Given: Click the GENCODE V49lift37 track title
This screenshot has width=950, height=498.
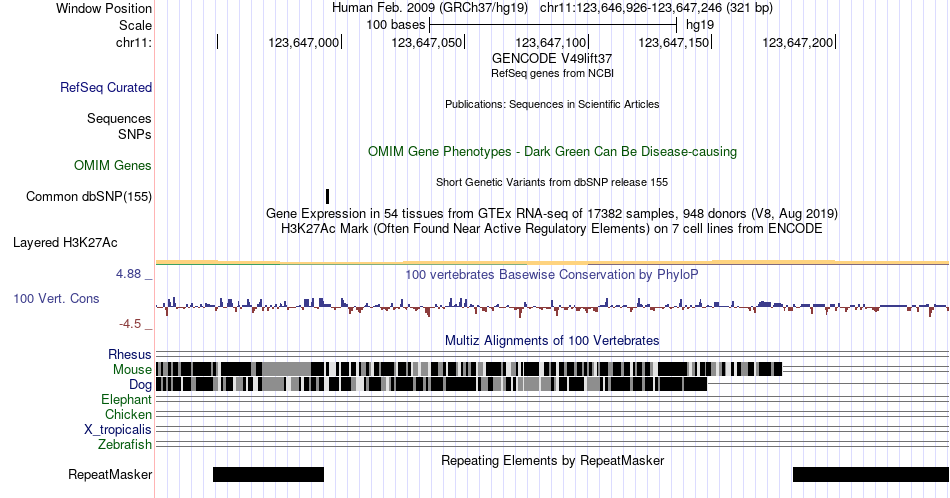Looking at the screenshot, I should click(x=552, y=59).
